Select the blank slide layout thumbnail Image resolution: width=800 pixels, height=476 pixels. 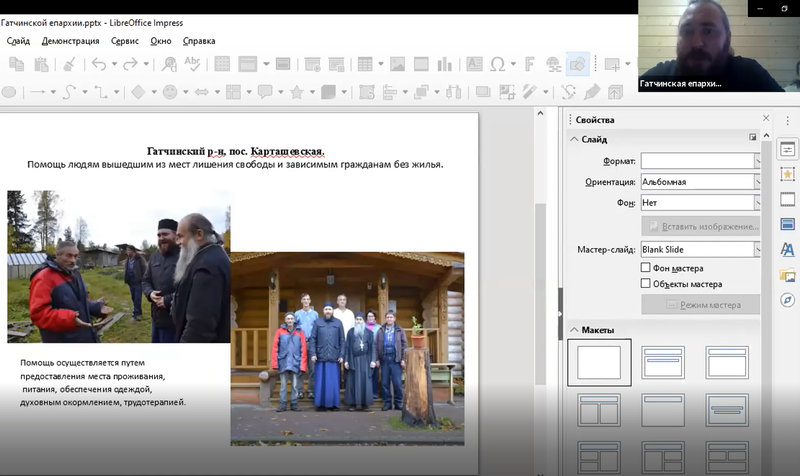tap(599, 363)
